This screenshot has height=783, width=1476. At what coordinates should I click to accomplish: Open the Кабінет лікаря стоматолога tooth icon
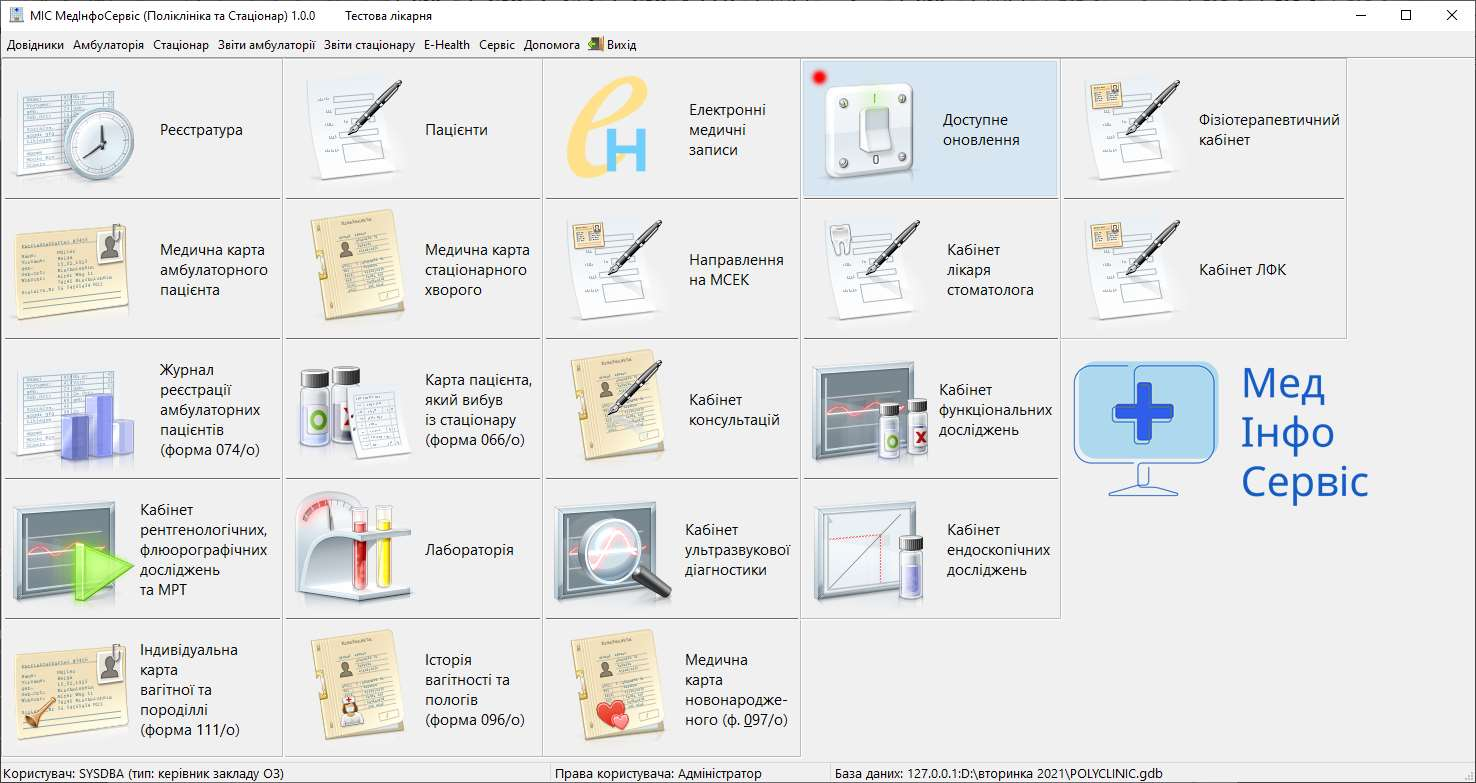point(875,269)
